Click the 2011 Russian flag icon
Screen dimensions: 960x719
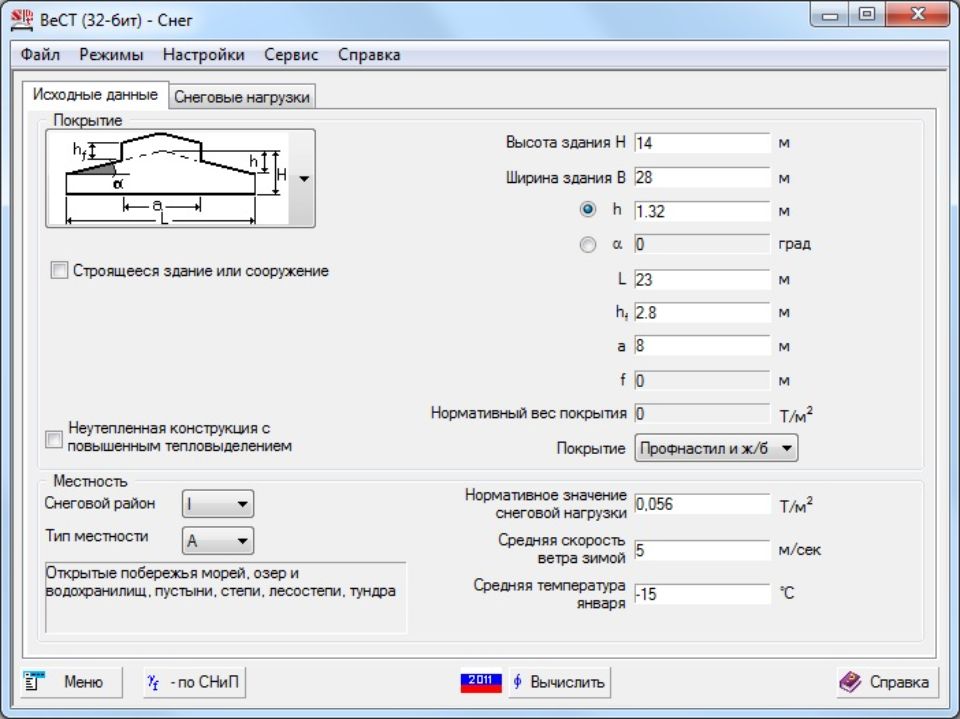coord(481,682)
